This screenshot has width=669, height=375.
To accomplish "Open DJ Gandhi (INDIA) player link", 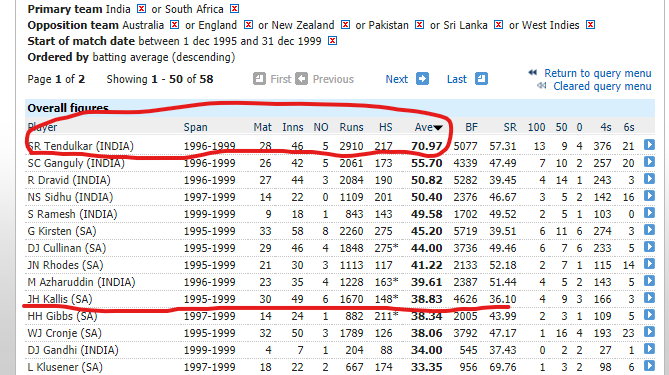I will tap(73, 350).
